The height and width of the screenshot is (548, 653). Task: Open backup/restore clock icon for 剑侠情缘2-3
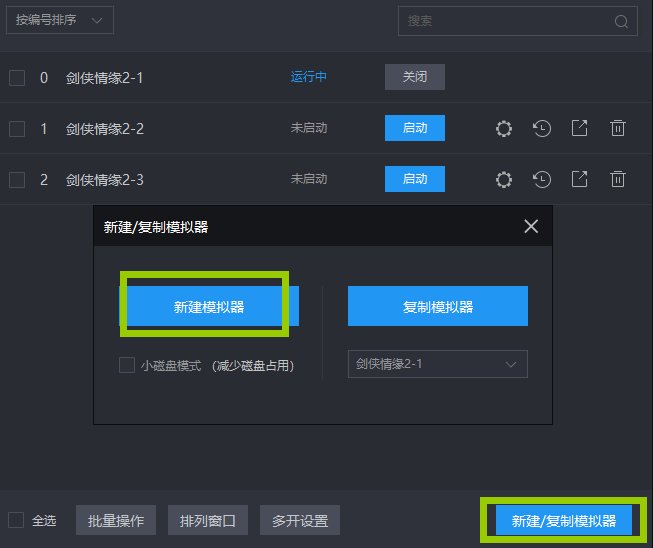click(x=542, y=179)
